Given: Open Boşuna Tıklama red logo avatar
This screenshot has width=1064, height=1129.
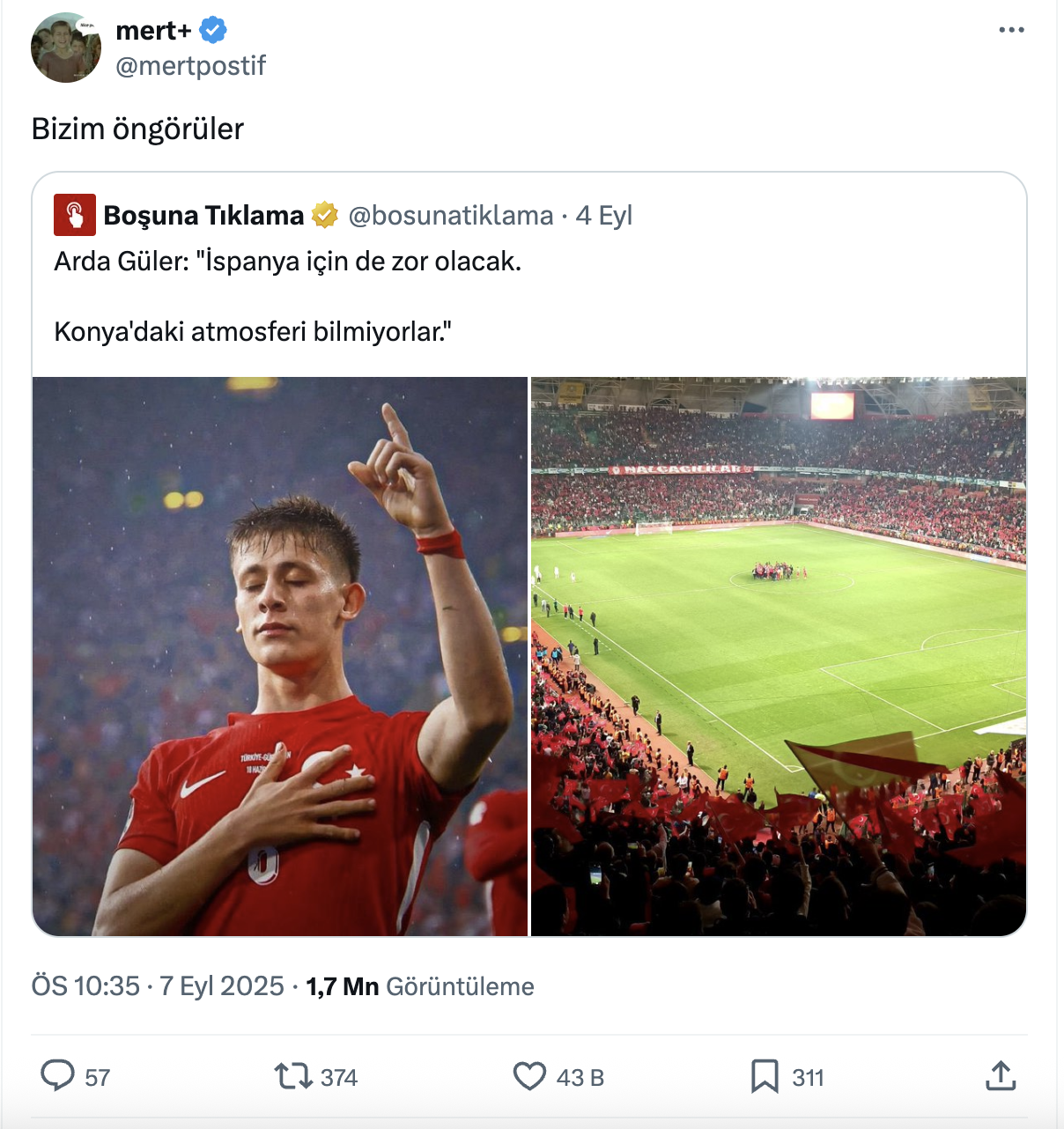Looking at the screenshot, I should (75, 215).
